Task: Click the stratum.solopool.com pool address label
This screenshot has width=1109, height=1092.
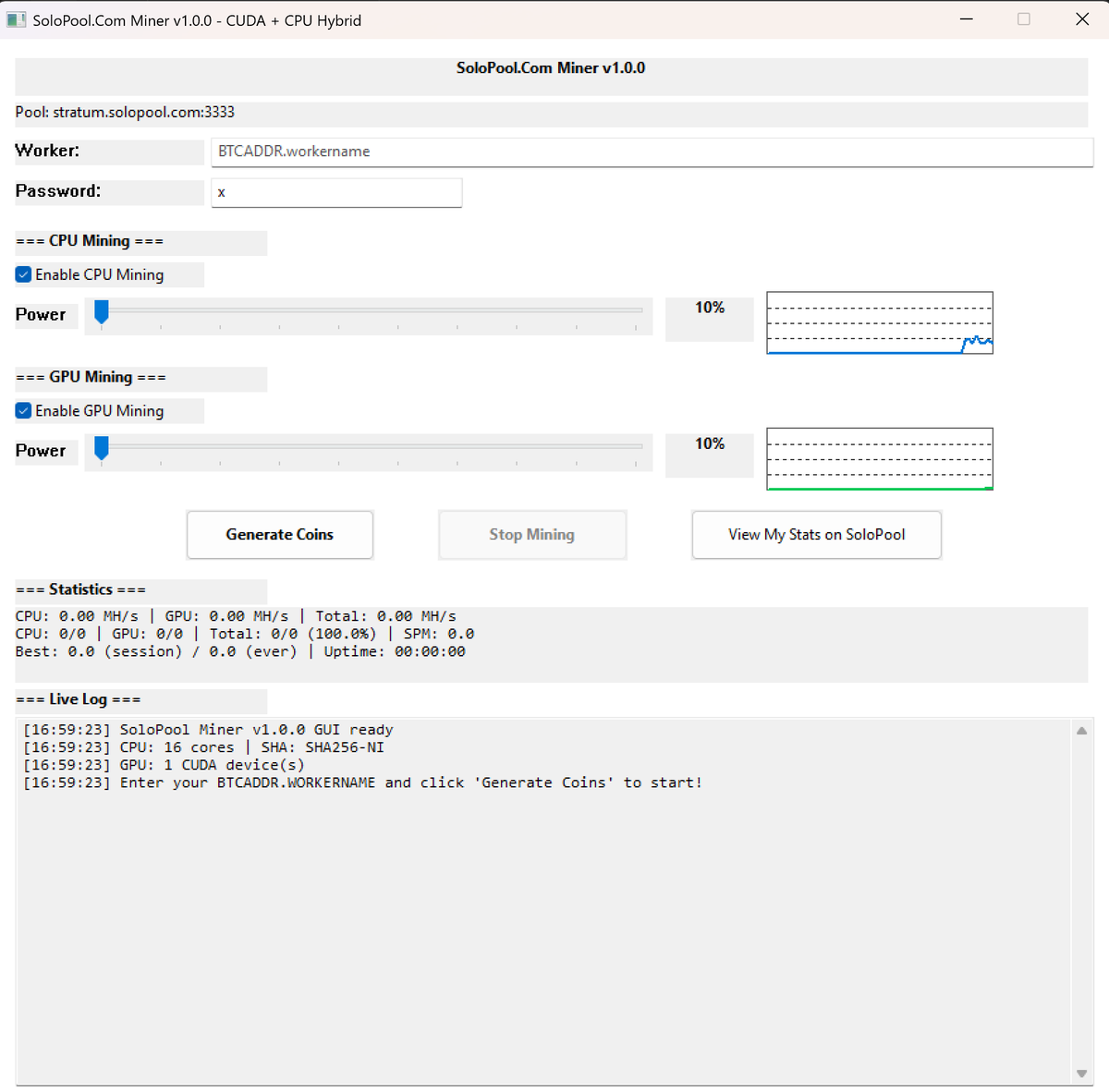Action: coord(125,112)
